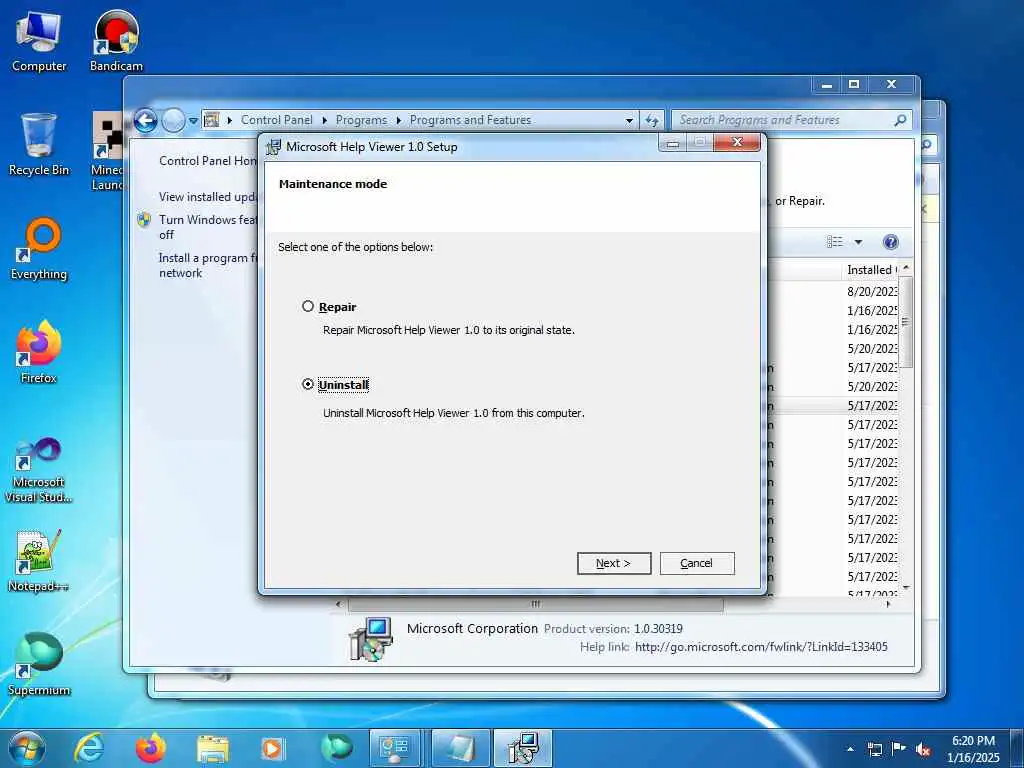Image resolution: width=1024 pixels, height=768 pixels.
Task: Open Internet Explorer from taskbar
Action: (89, 748)
